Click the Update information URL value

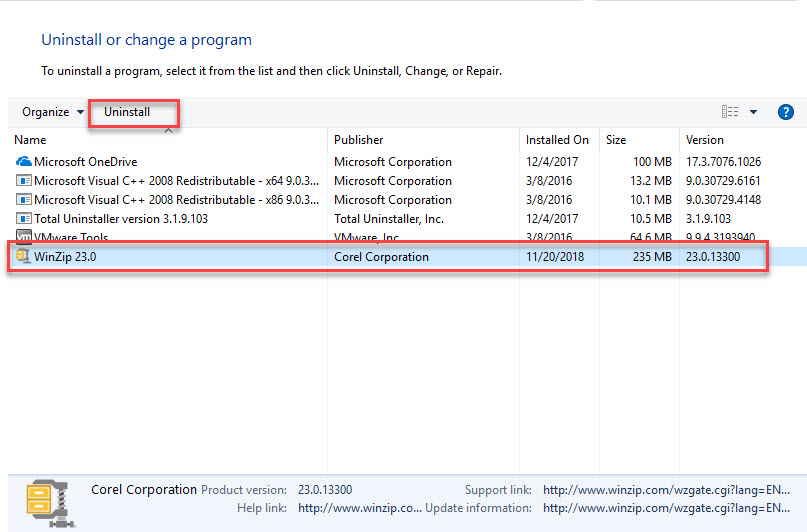(x=666, y=508)
